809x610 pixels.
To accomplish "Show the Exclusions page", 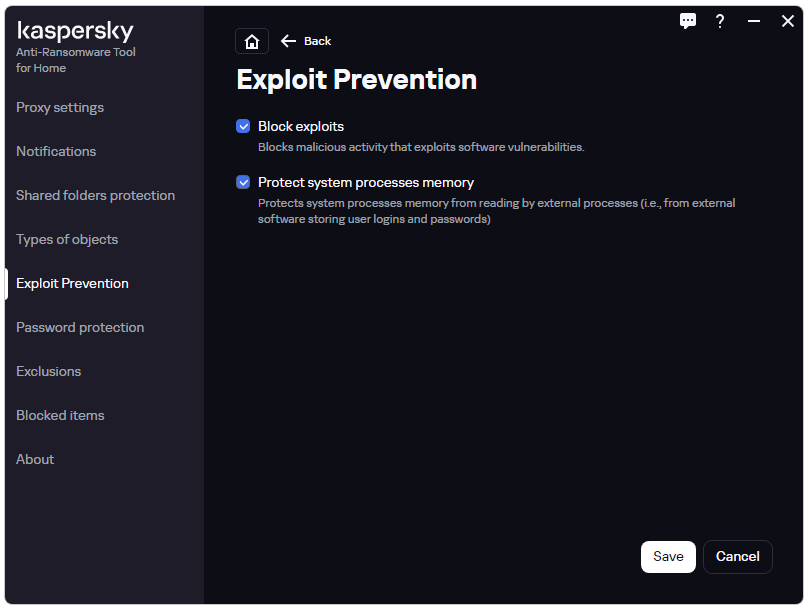I will (x=48, y=371).
